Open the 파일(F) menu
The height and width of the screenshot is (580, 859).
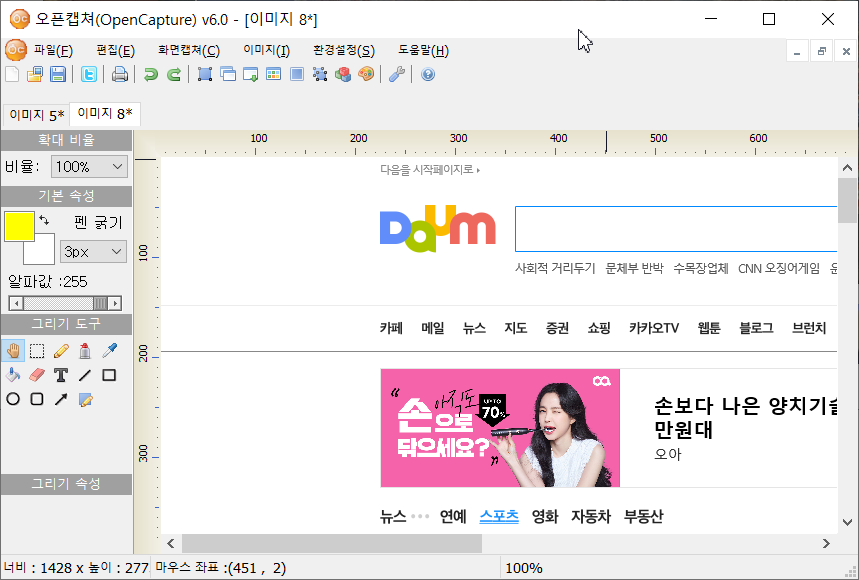(x=53, y=50)
